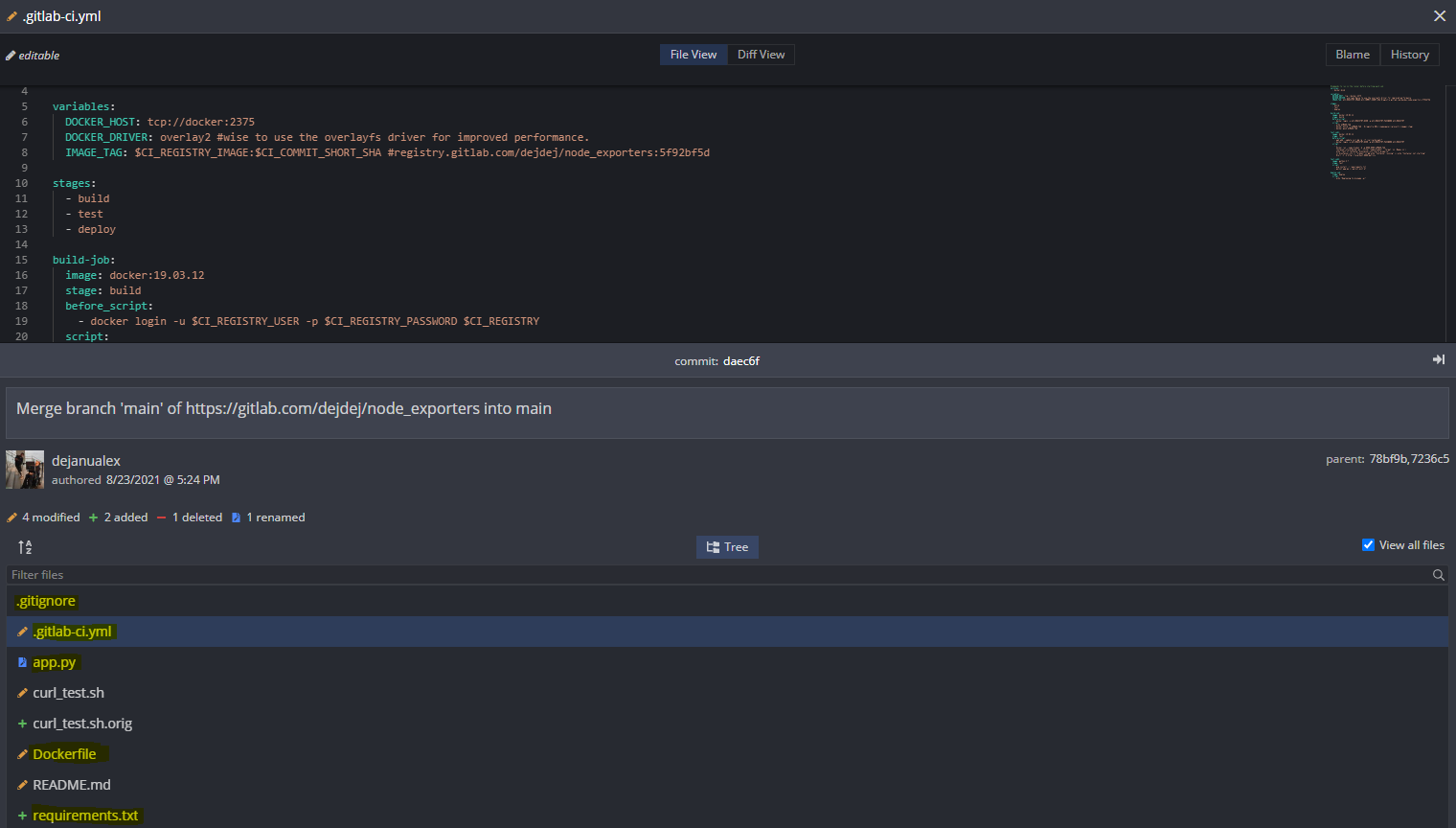Viewport: 1456px width, 828px height.
Task: Click 'image: docker:19.03.12' line
Action: [x=135, y=275]
